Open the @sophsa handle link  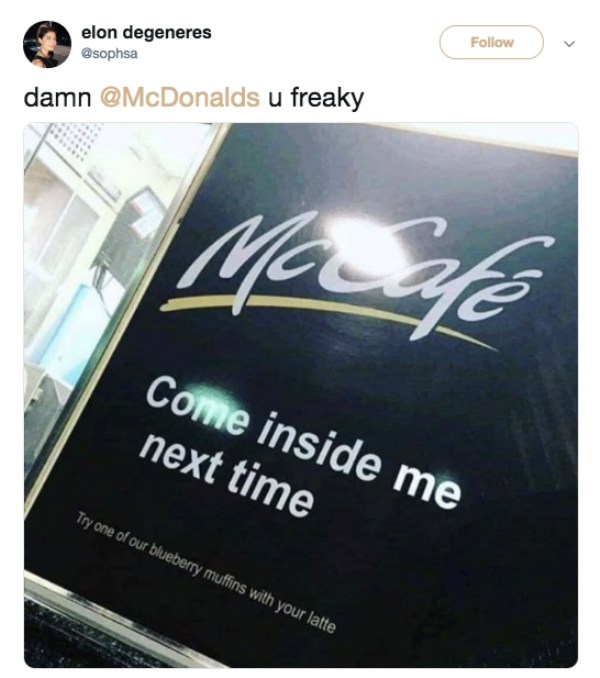[x=109, y=54]
